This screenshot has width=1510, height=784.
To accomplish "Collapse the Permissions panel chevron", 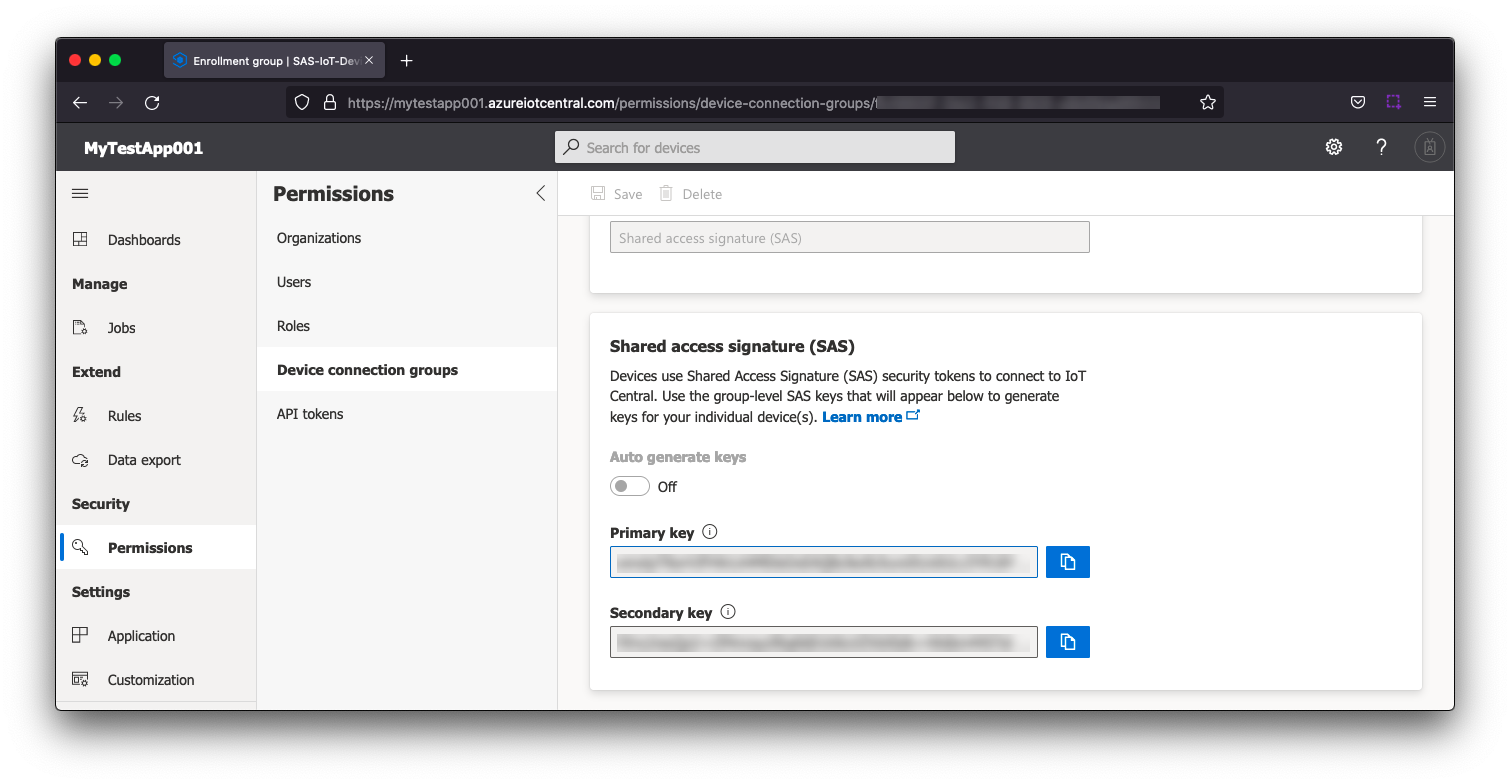I will [x=540, y=194].
